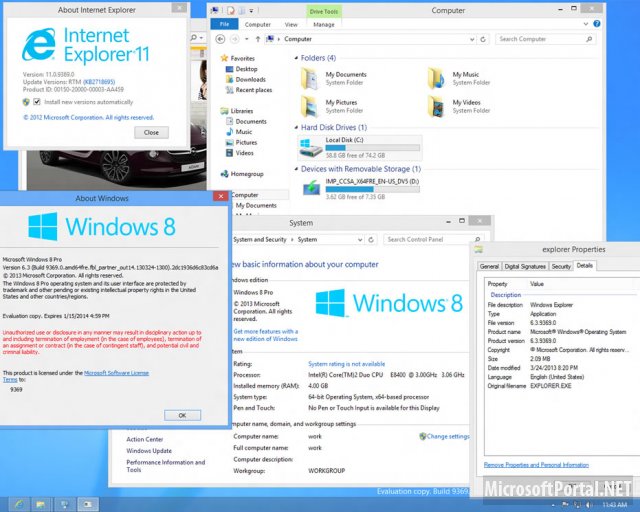This screenshot has height=512, width=640.
Task: Select Libraries in navigation pane
Action: [x=242, y=111]
